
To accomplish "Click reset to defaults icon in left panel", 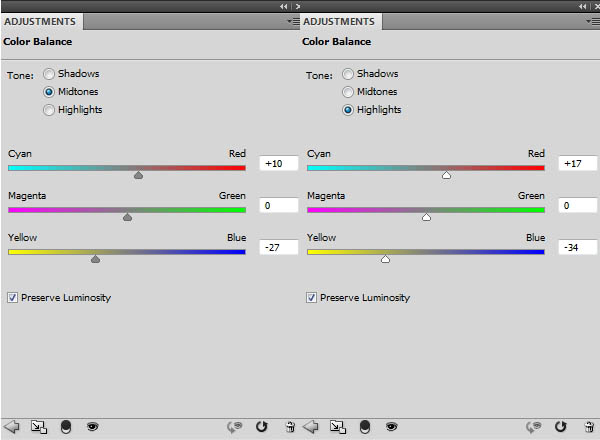I will (262, 426).
